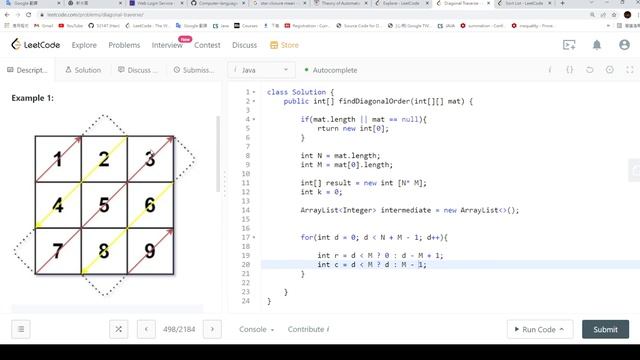Switch to the problem Discuss tab
The image size is (640, 360).
138,70
